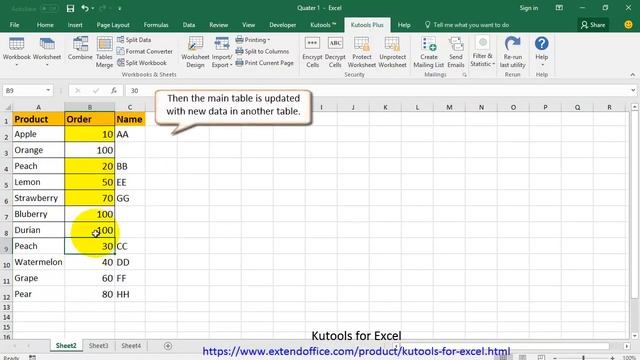Click the cell containing HH
Viewport: 640px width, 360px height.
point(130,294)
